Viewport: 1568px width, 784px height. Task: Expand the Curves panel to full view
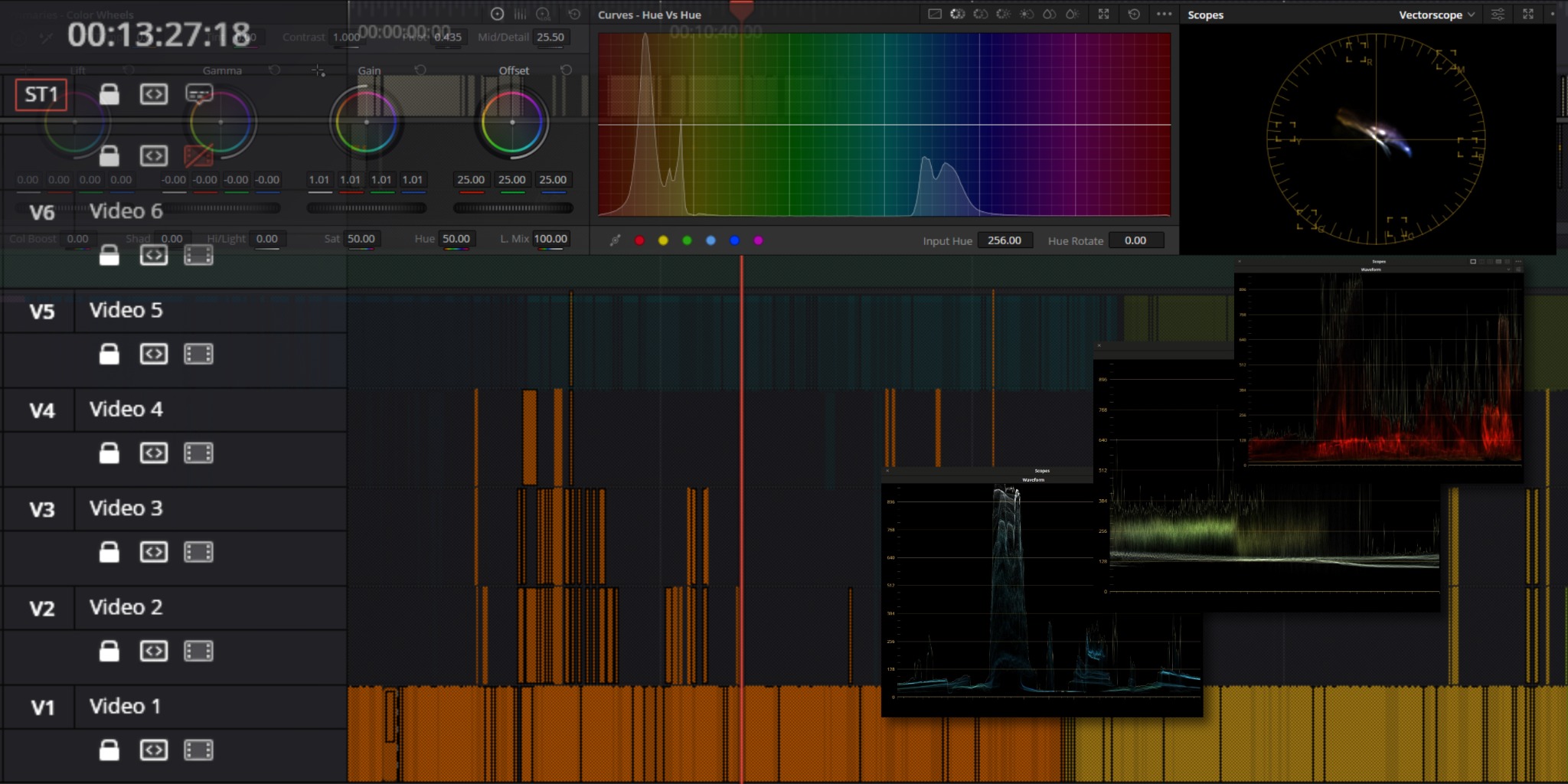pyautogui.click(x=1103, y=14)
